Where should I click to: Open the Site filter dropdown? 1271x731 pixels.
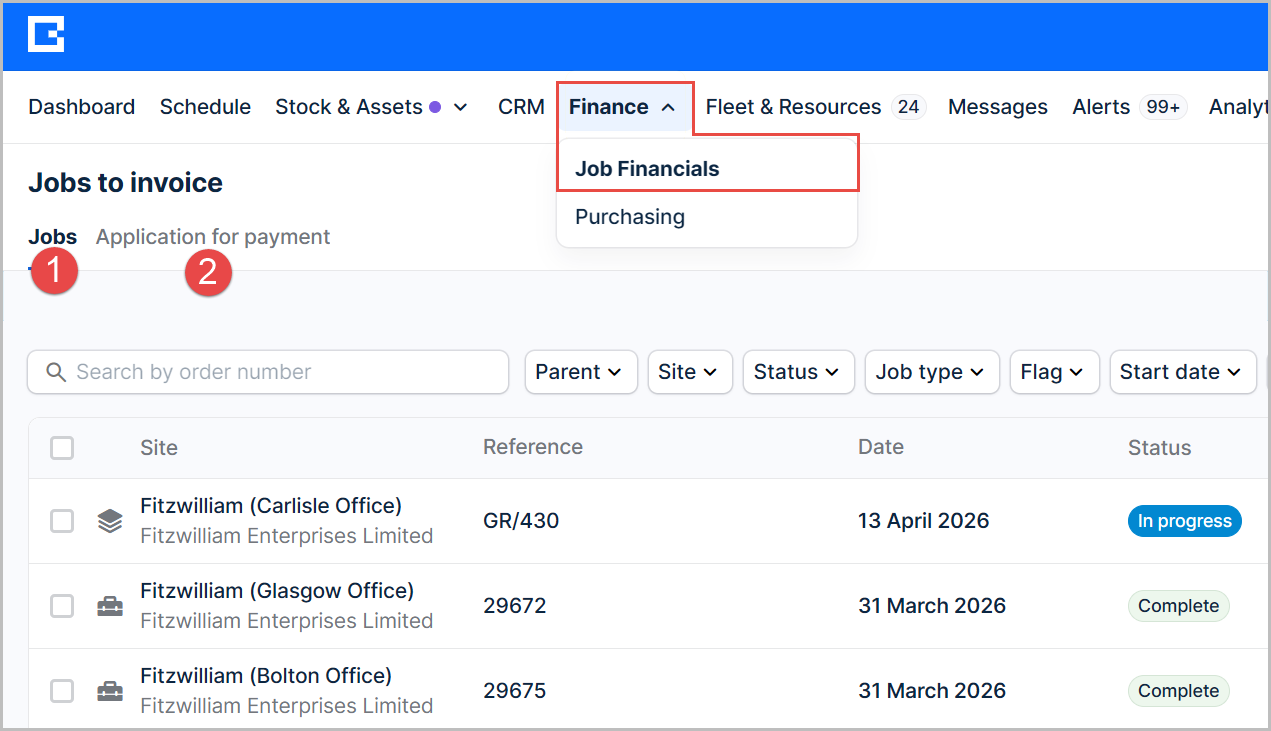[690, 372]
